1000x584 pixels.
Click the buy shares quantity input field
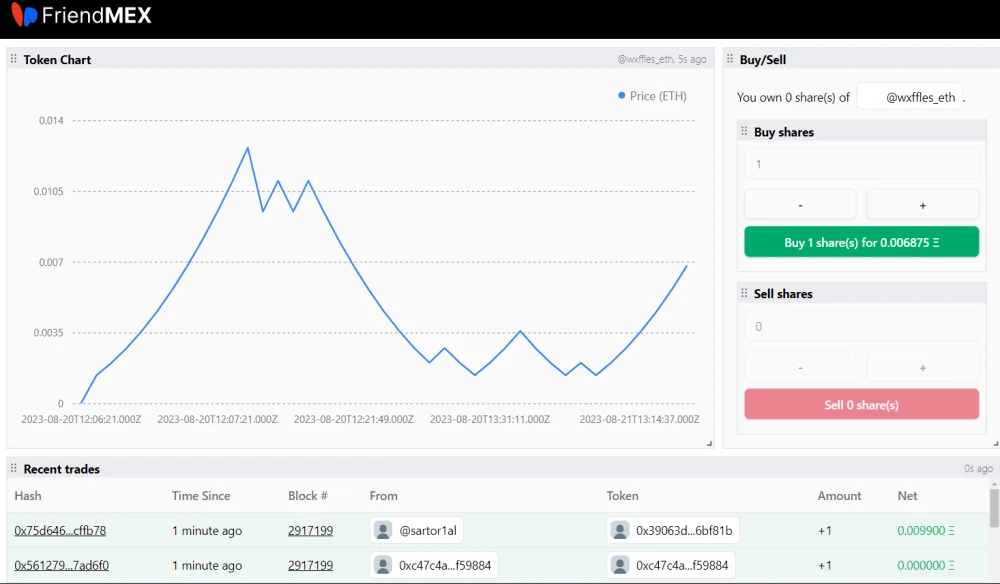862,164
